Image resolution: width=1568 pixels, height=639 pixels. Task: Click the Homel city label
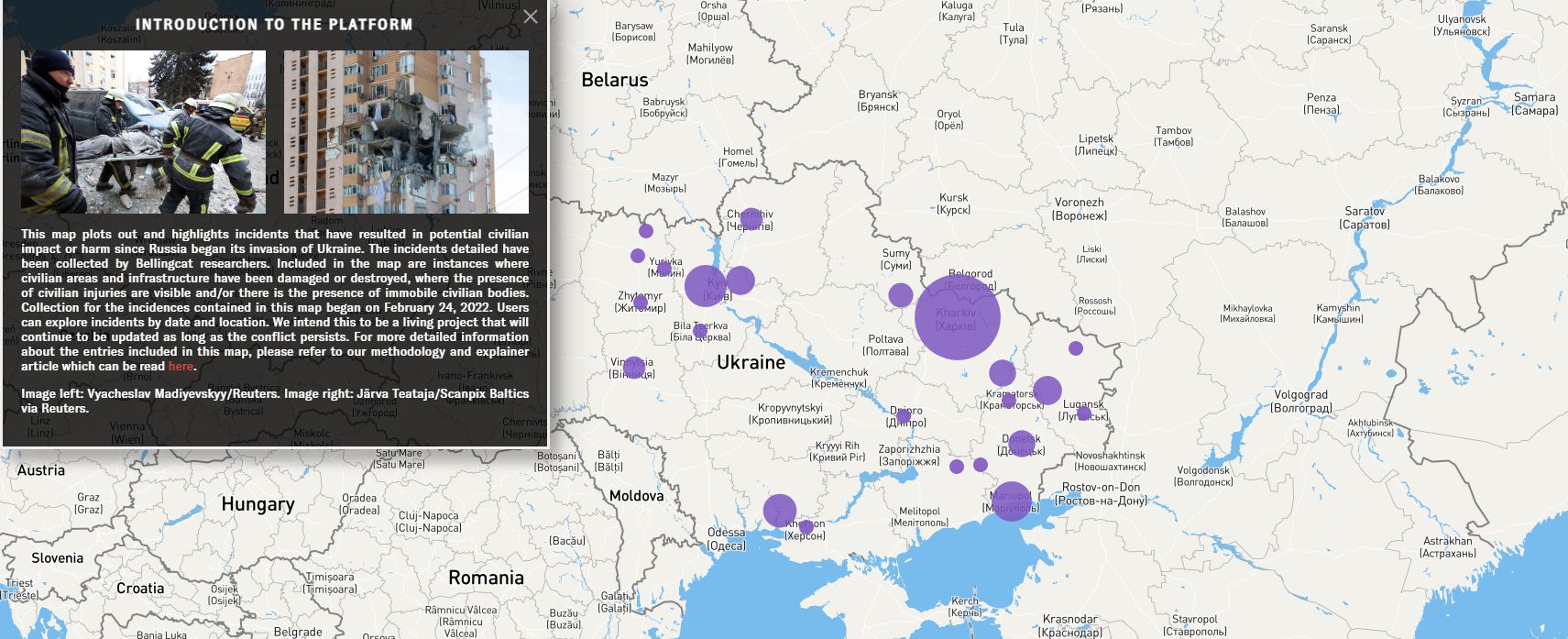pos(738,158)
